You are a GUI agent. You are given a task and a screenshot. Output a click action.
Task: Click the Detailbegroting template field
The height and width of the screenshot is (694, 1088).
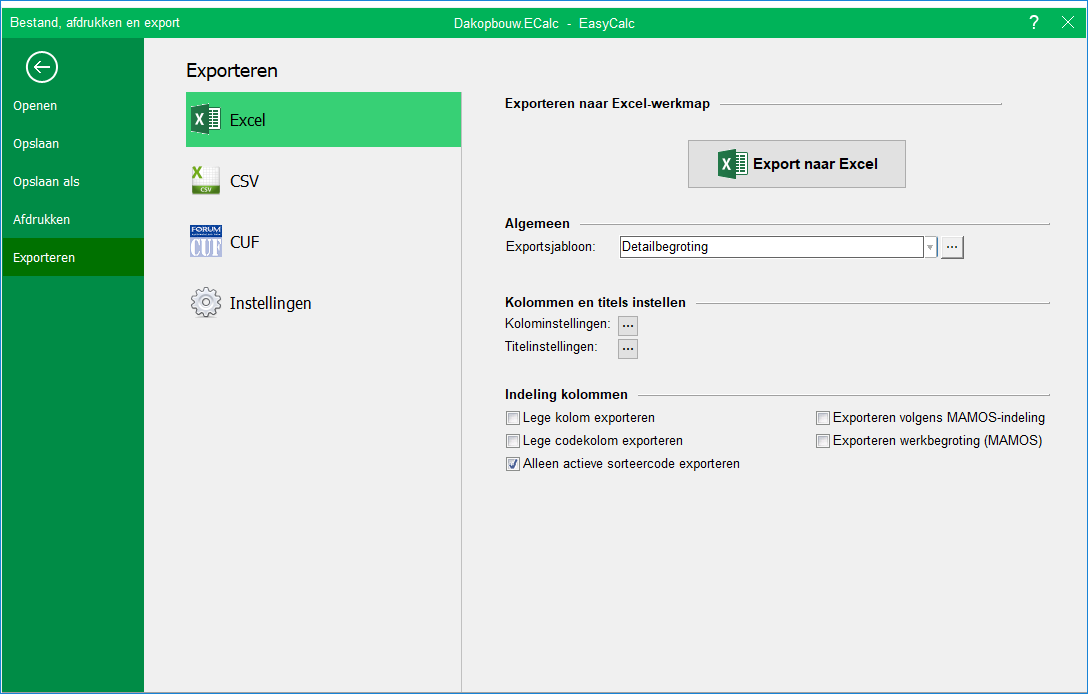770,247
